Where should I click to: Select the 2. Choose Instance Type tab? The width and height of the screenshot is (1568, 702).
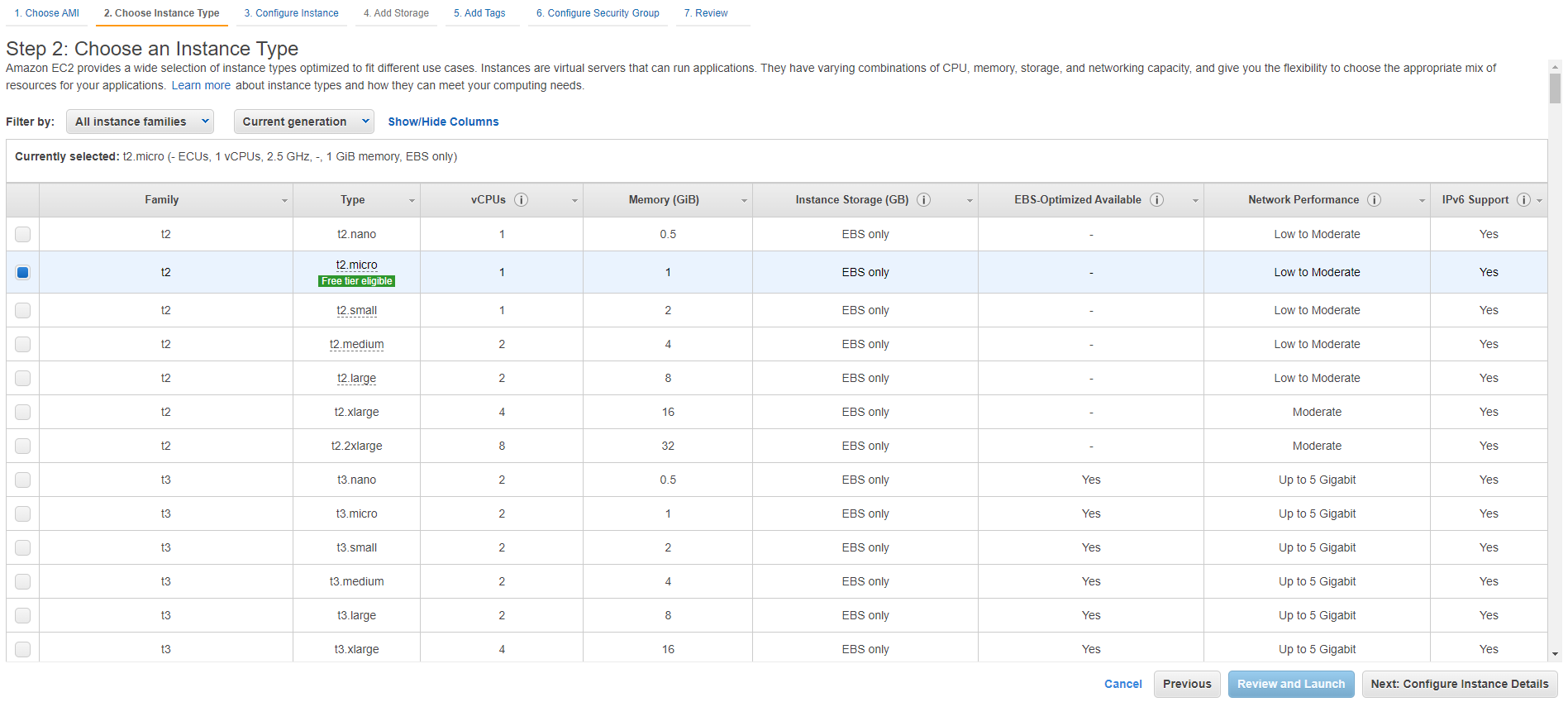pos(162,13)
